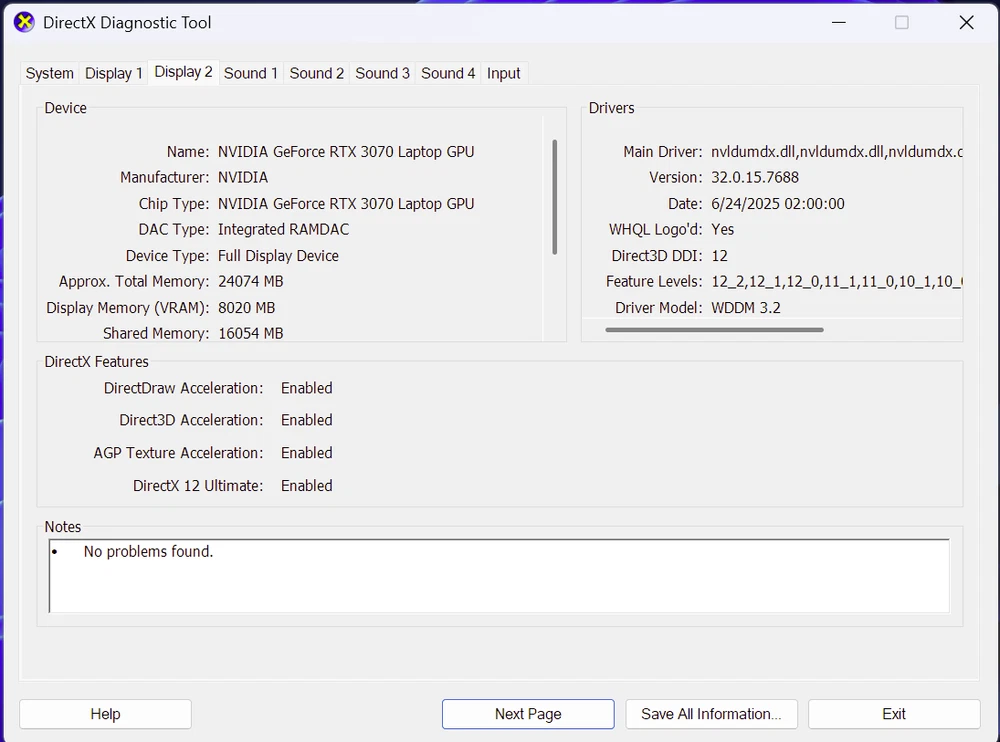Click the Next Page button
Image resolution: width=1000 pixels, height=742 pixels.
click(528, 714)
